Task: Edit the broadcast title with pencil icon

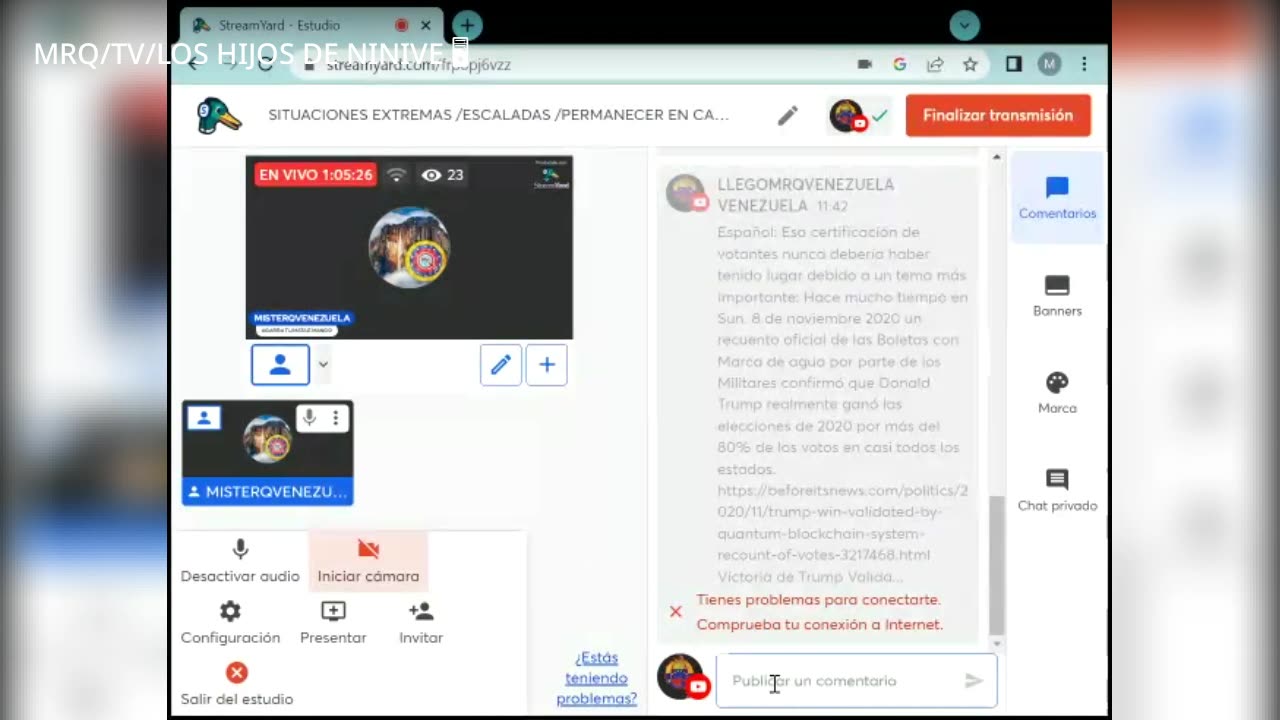Action: pos(787,115)
